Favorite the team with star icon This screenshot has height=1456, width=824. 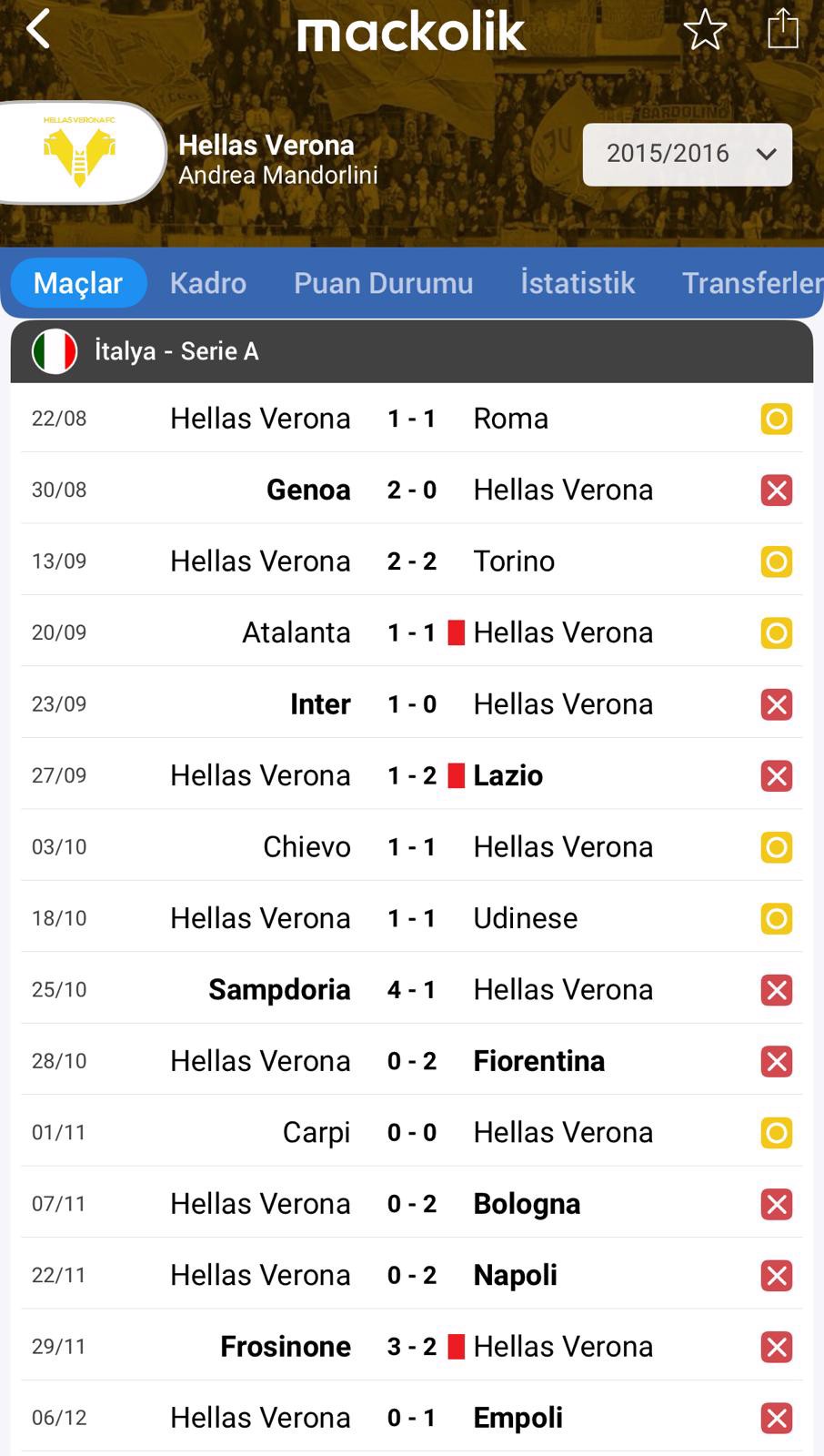(705, 30)
